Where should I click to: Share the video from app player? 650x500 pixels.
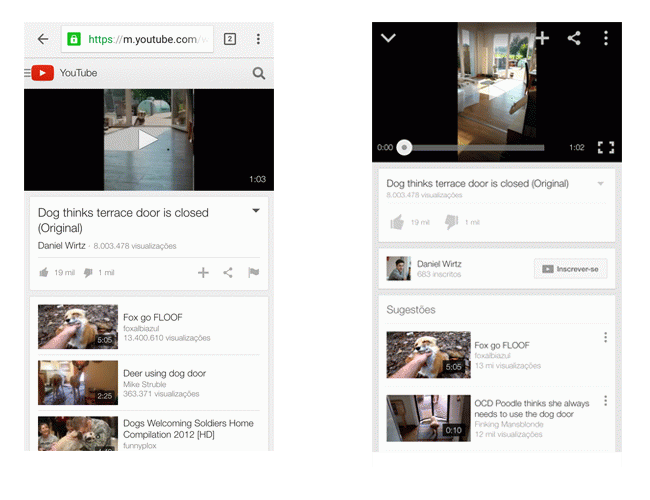tap(574, 38)
